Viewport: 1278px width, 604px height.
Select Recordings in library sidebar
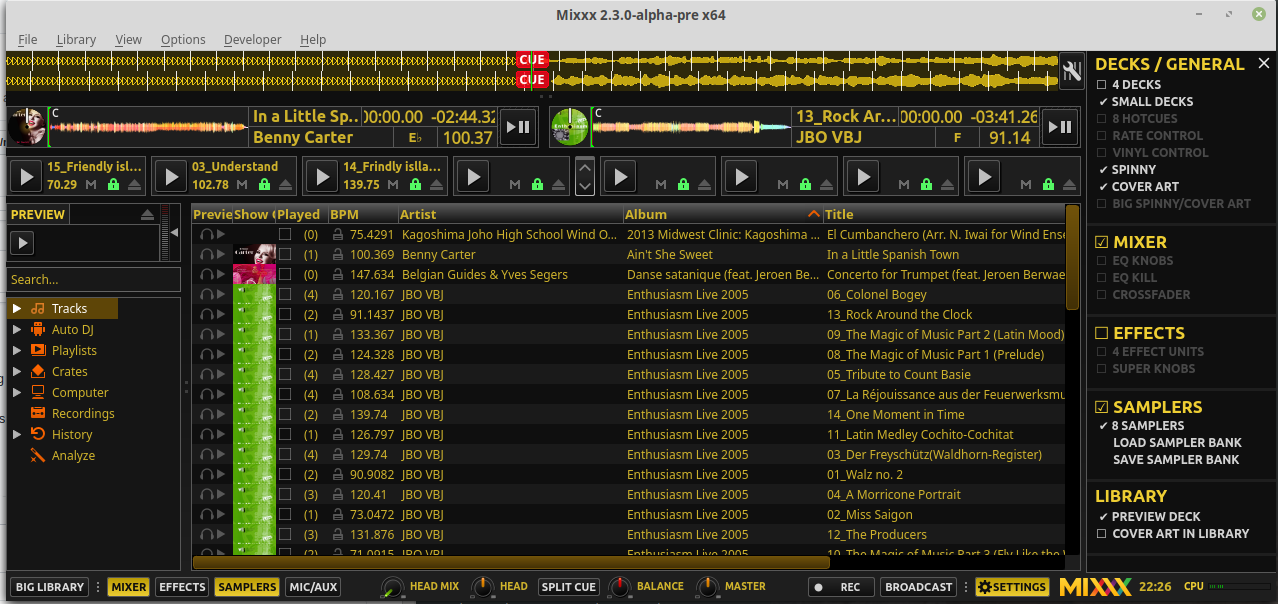coord(83,414)
